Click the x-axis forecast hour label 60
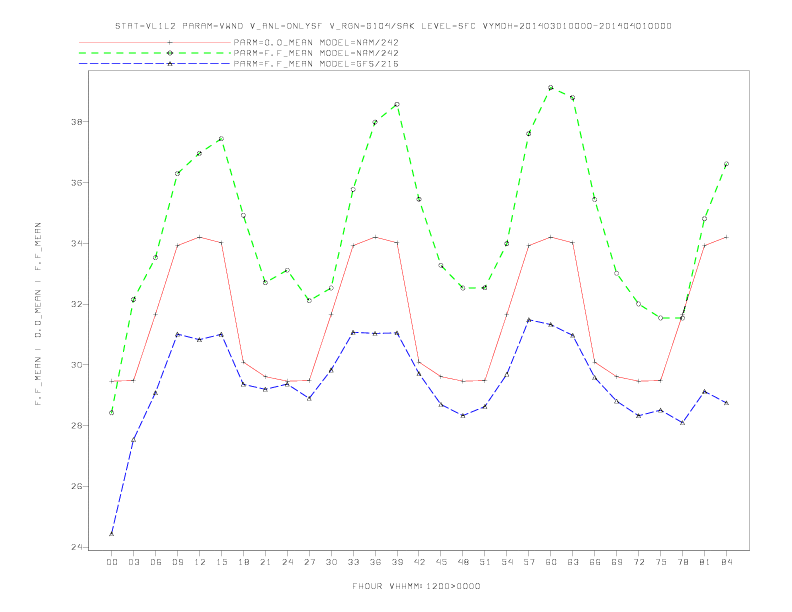 [x=551, y=562]
